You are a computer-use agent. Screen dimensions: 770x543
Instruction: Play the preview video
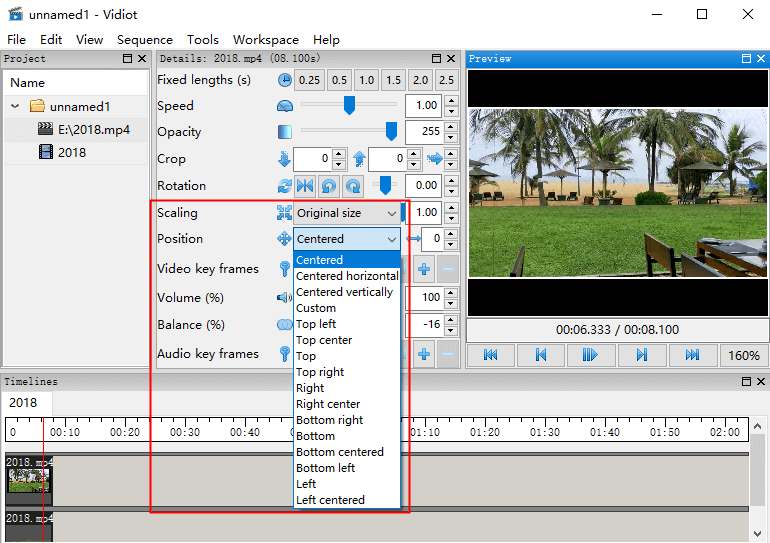(x=591, y=355)
